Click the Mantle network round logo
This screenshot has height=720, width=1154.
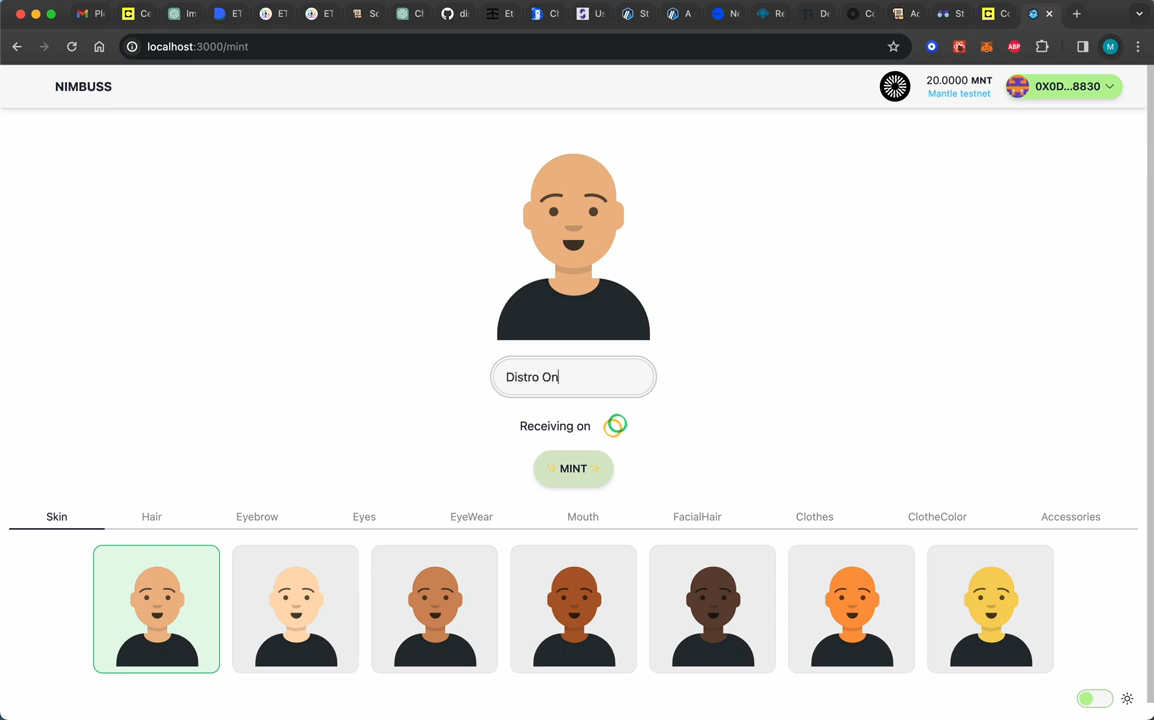(895, 87)
